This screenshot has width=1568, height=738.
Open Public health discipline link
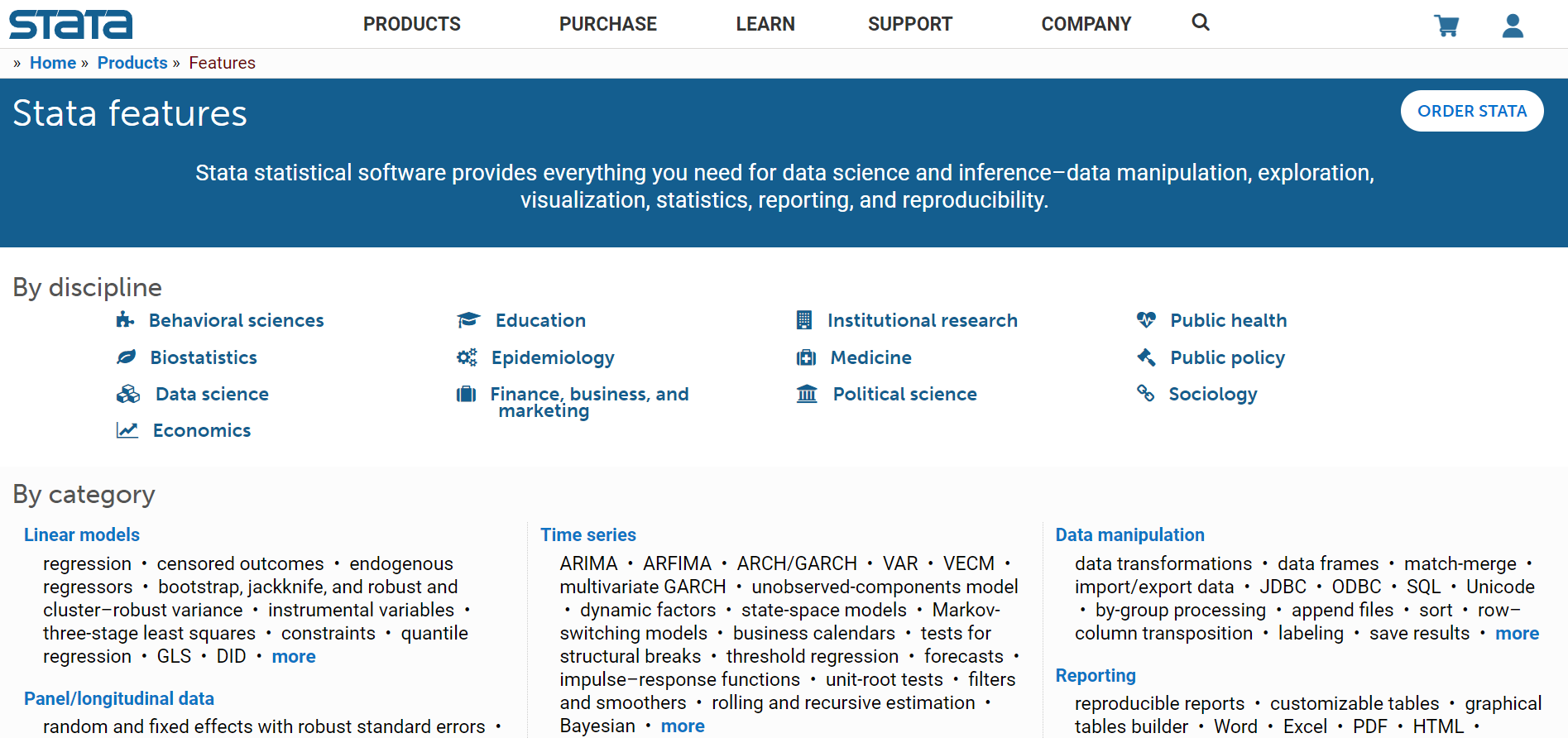click(1229, 320)
